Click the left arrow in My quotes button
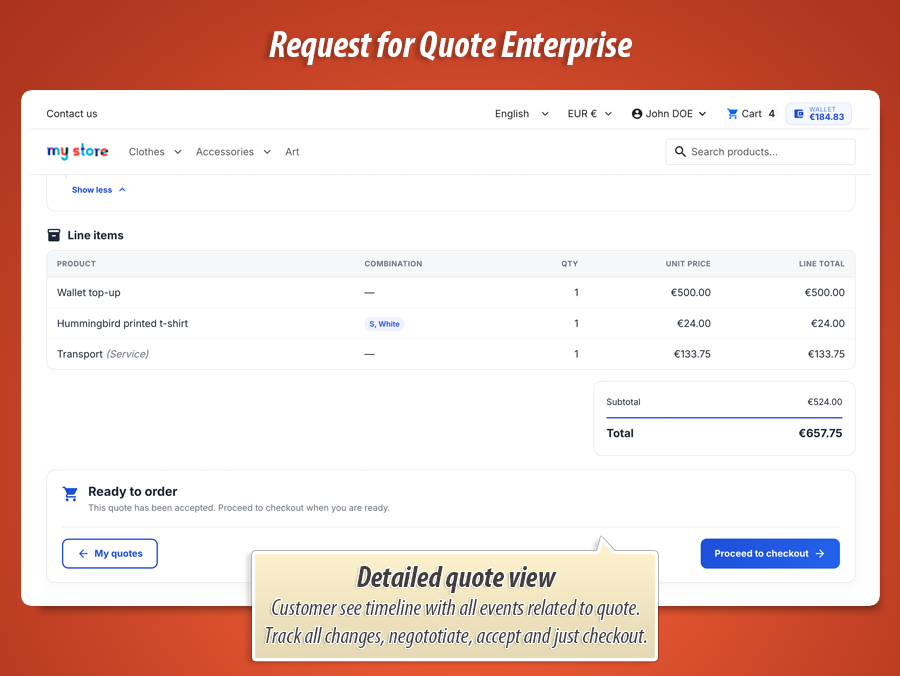The image size is (900, 676). click(x=83, y=554)
